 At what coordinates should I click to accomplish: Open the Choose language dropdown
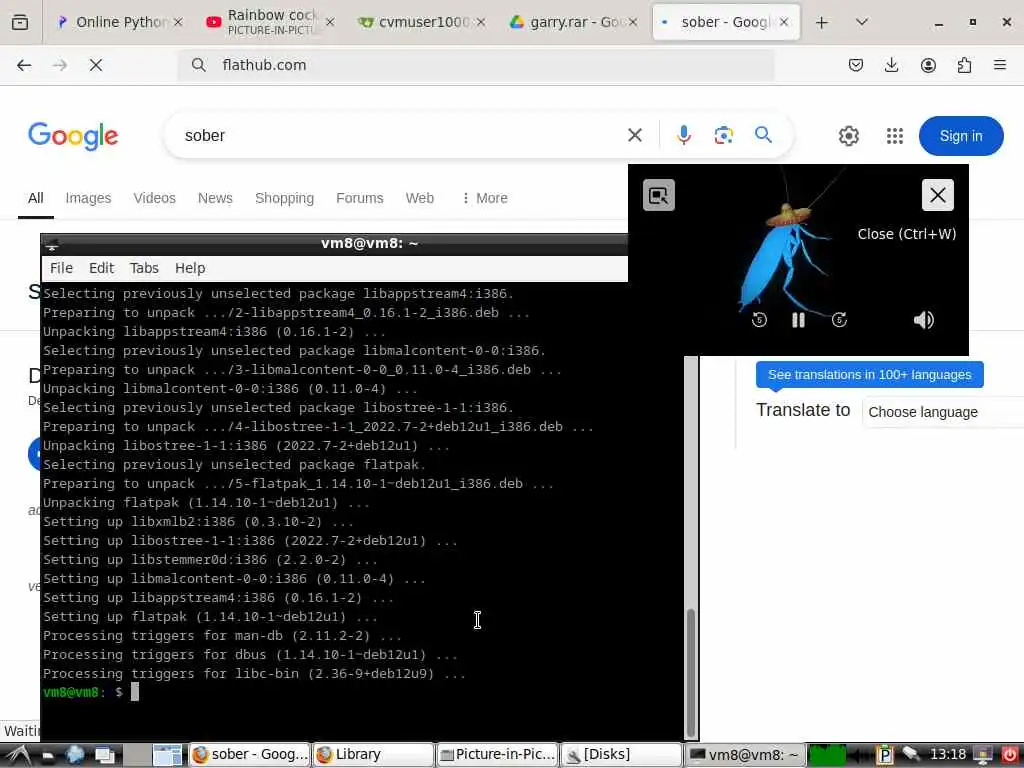pyautogui.click(x=943, y=412)
